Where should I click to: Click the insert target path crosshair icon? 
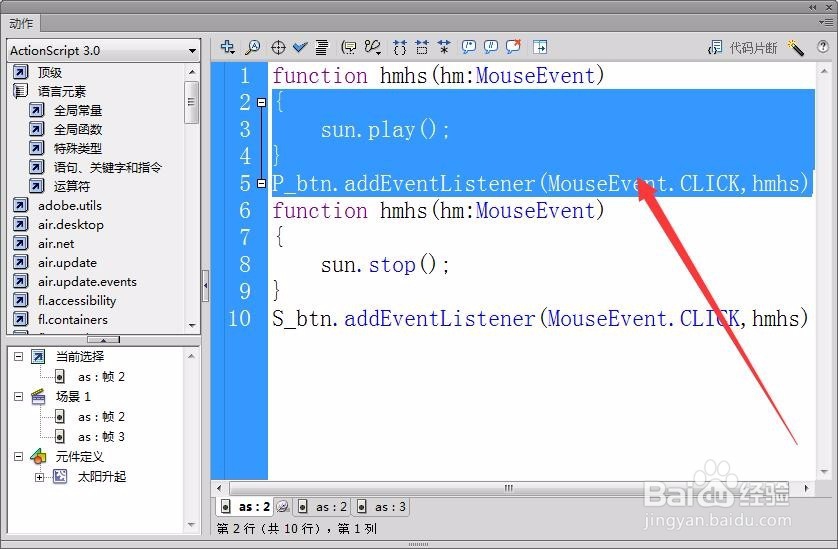pos(278,48)
